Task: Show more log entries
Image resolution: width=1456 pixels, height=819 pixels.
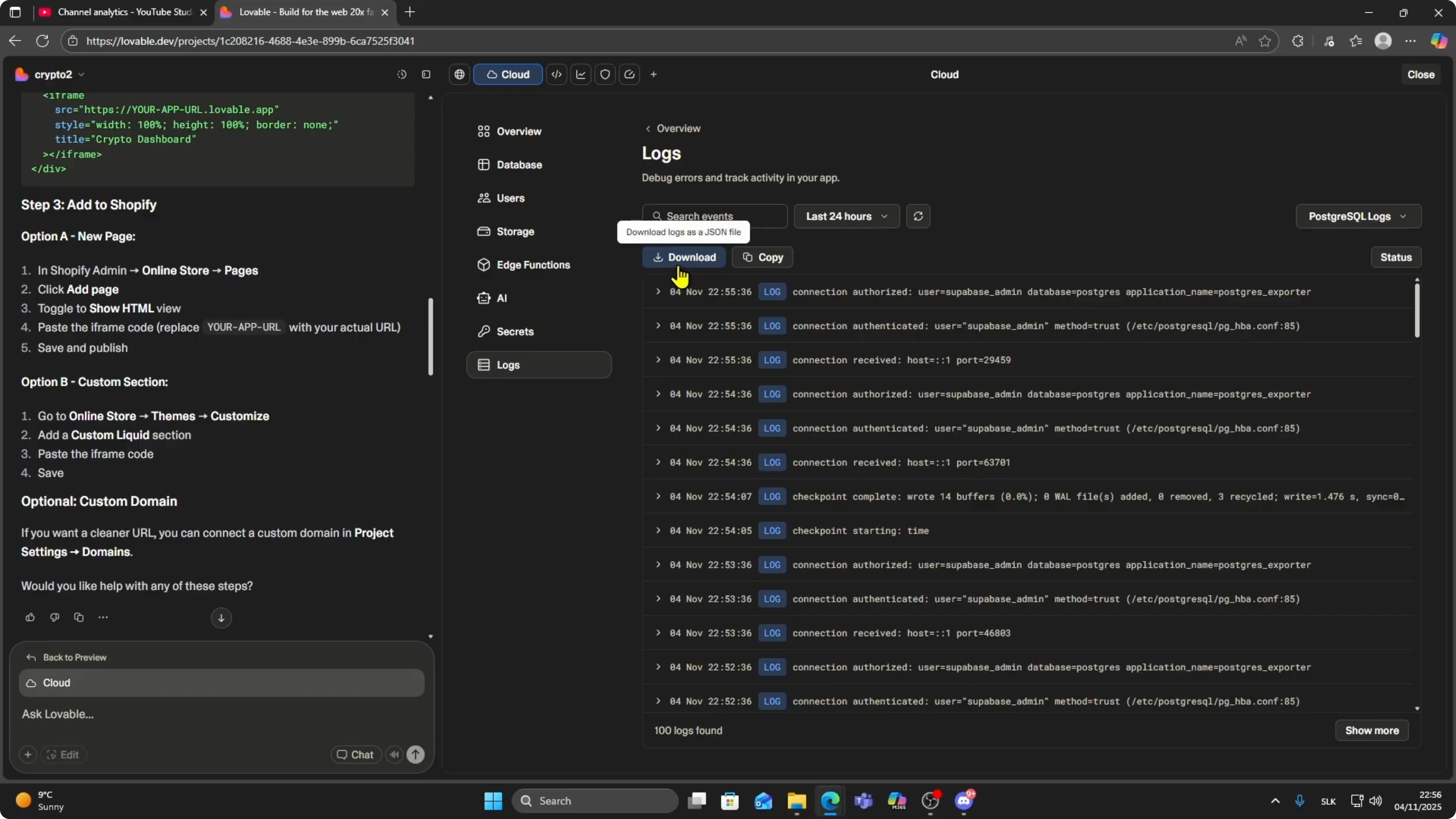Action: [x=1371, y=730]
